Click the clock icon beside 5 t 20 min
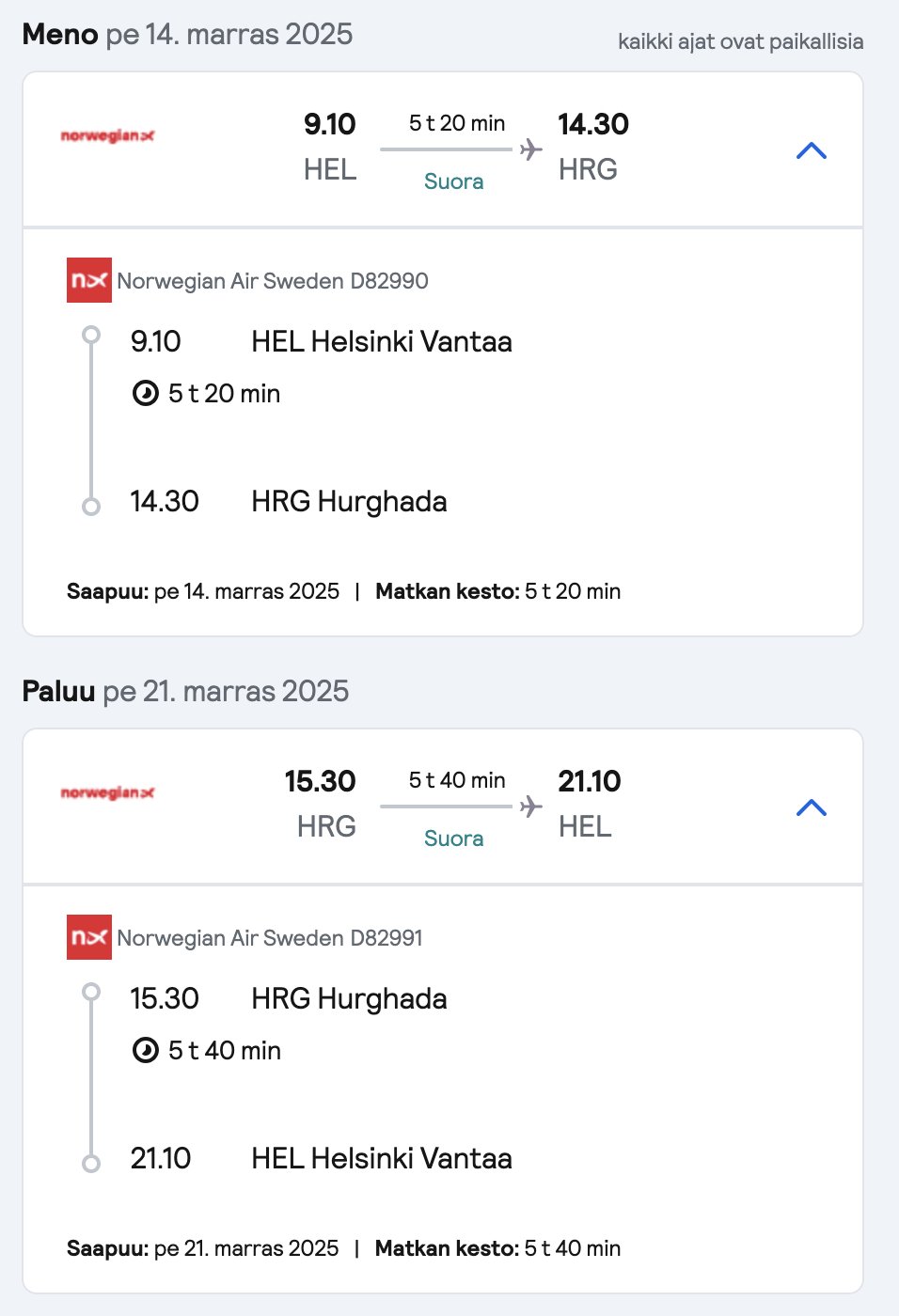This screenshot has height=1316, width=899. point(145,393)
